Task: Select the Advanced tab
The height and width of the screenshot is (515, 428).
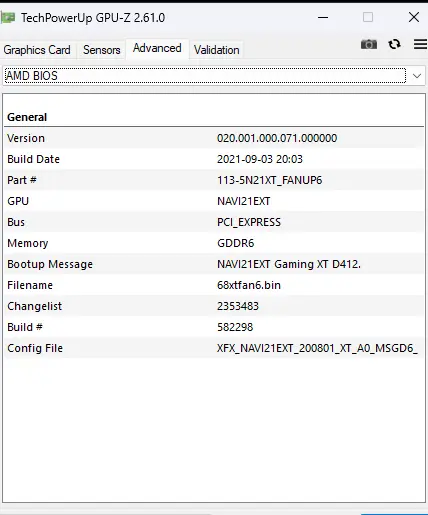Action: pyautogui.click(x=157, y=48)
